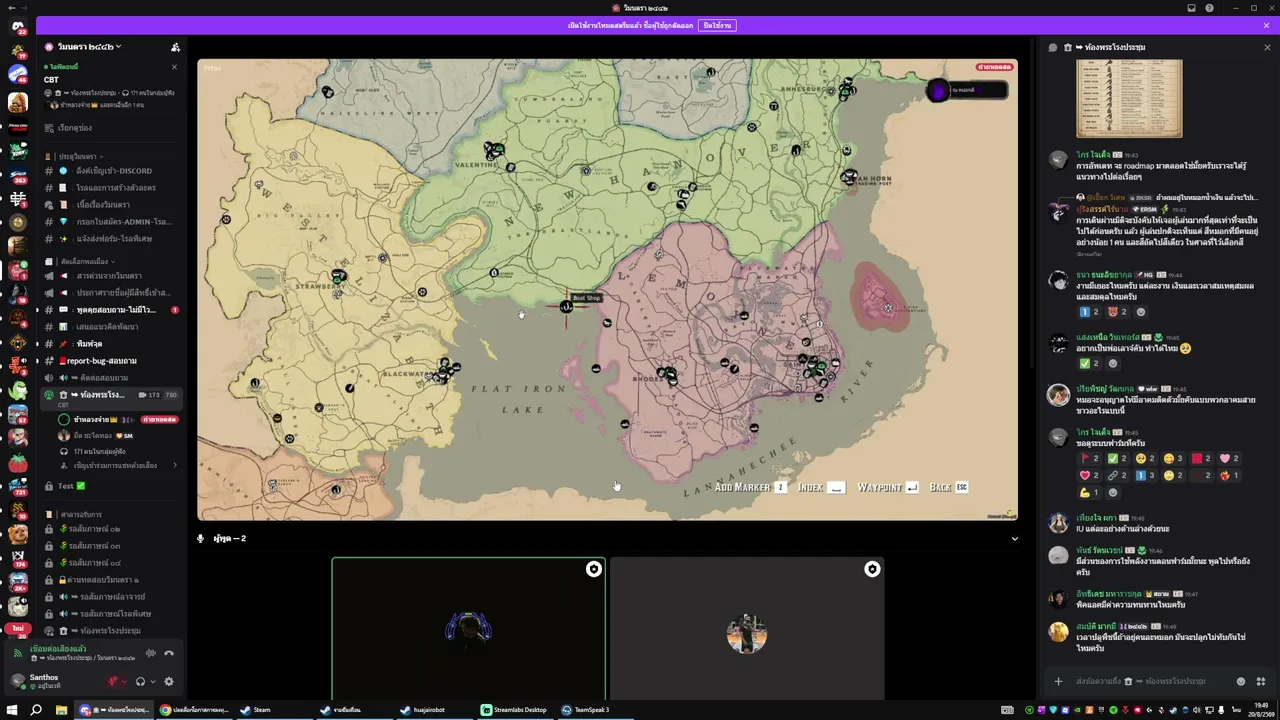Image resolution: width=1280 pixels, height=720 pixels.
Task: Switch to TeamSpeak 3 in taskbar
Action: click(x=593, y=710)
